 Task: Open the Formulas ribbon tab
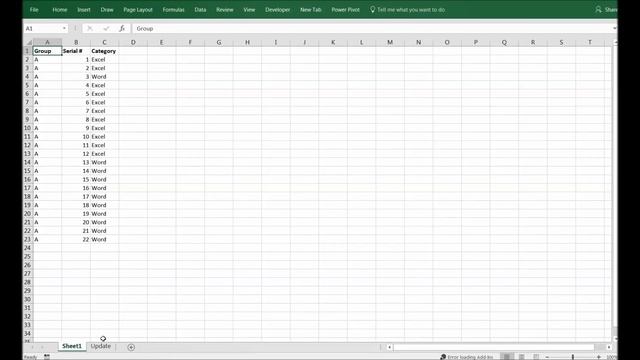click(x=173, y=9)
